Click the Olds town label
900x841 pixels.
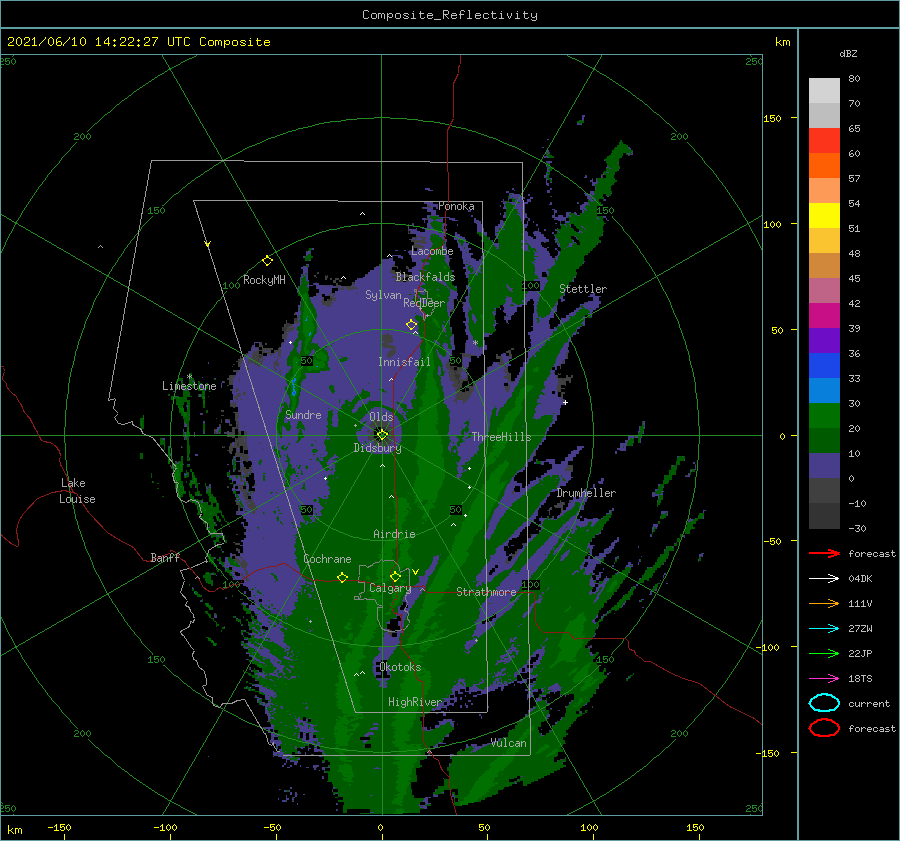(x=381, y=417)
